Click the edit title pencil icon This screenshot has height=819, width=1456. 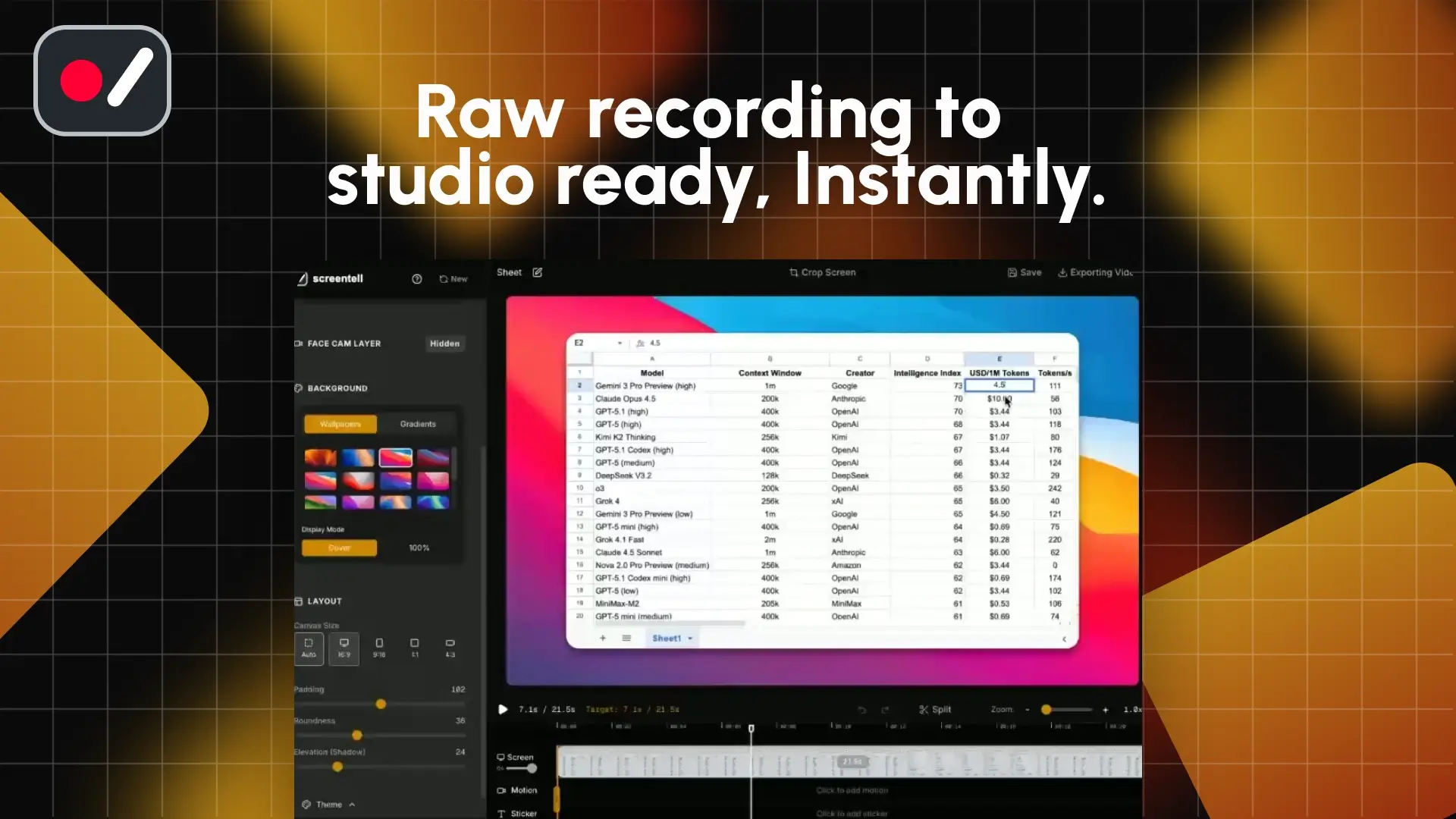pyautogui.click(x=538, y=272)
